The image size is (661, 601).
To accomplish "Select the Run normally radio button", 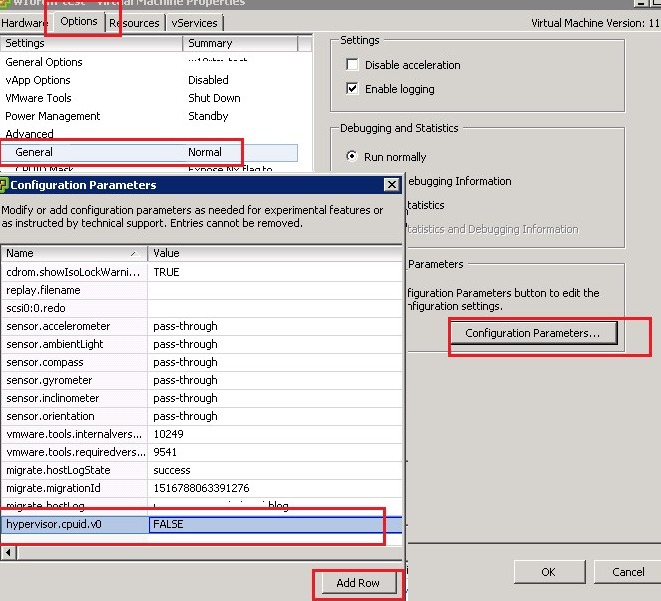I will (x=352, y=156).
